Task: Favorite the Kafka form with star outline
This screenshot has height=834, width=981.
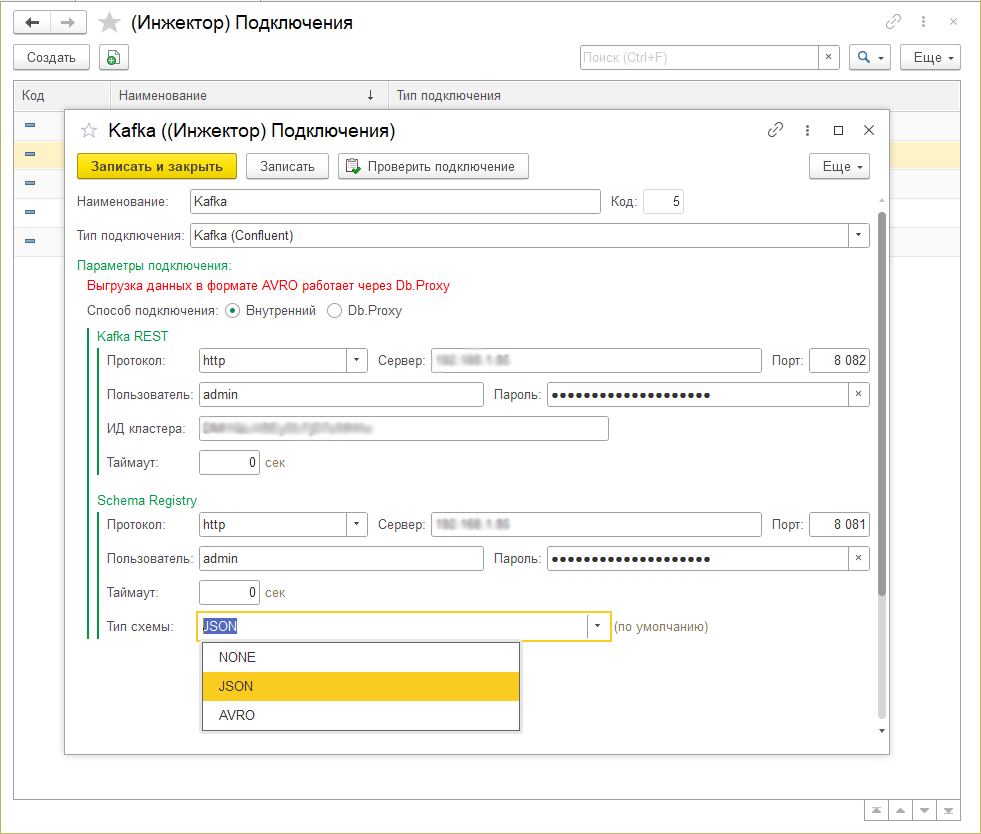Action: click(x=89, y=131)
